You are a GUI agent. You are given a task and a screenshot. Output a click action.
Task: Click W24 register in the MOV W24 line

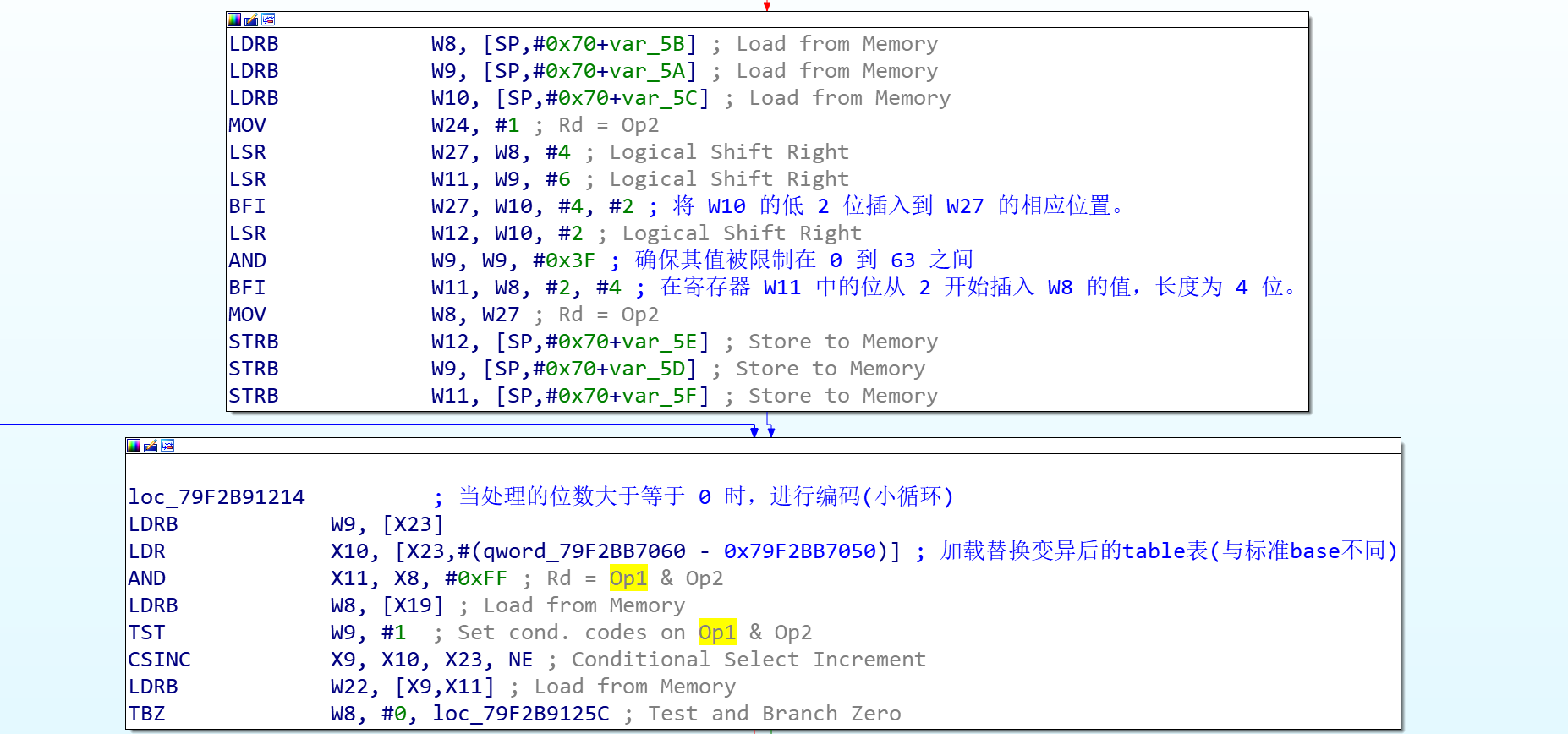[x=450, y=125]
